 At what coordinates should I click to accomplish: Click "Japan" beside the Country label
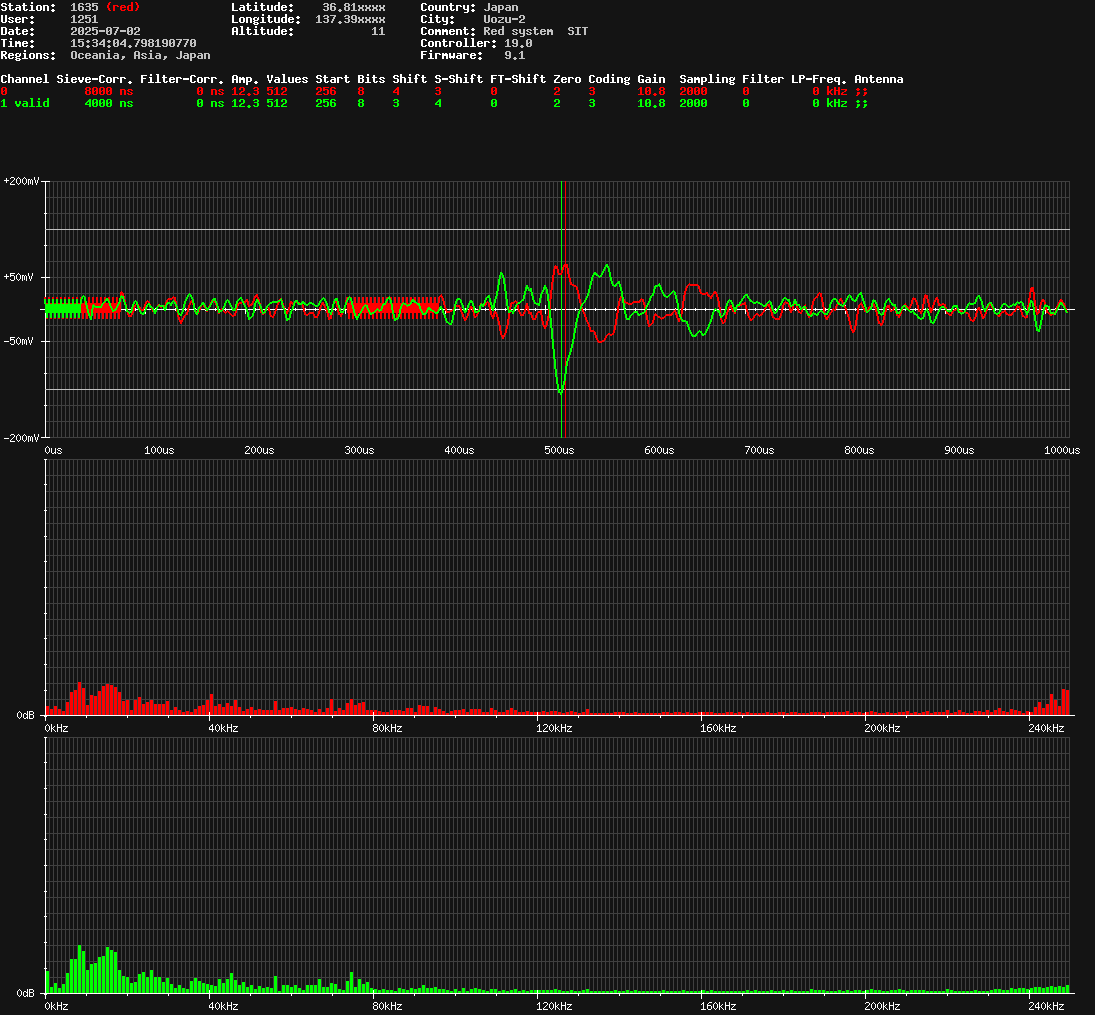pyautogui.click(x=501, y=7)
